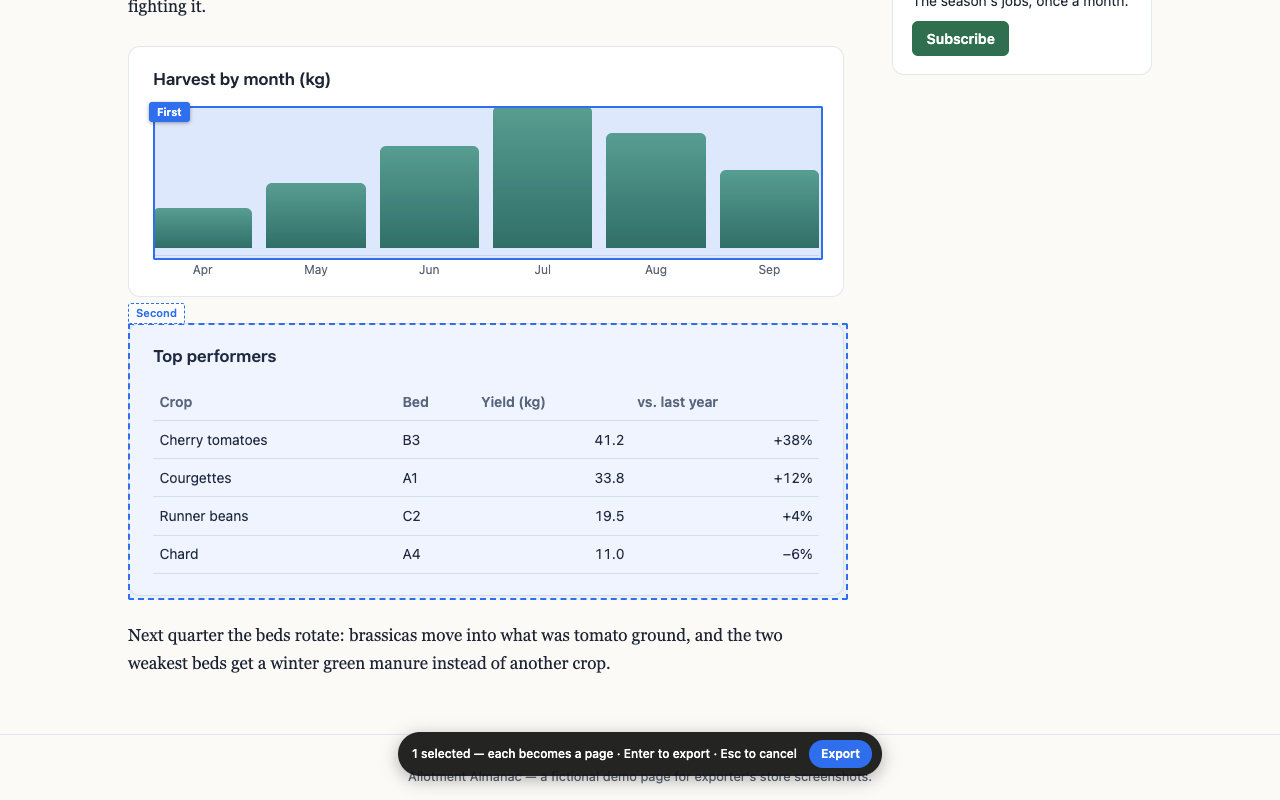
Task: Select the First badge on chart
Action: (169, 112)
